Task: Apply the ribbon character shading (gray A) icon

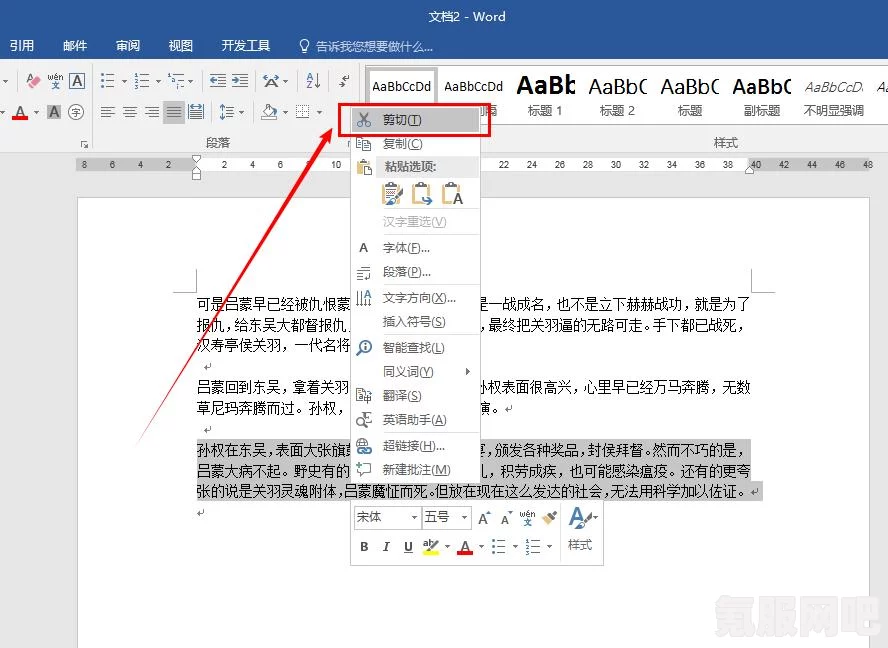Action: pyautogui.click(x=54, y=112)
